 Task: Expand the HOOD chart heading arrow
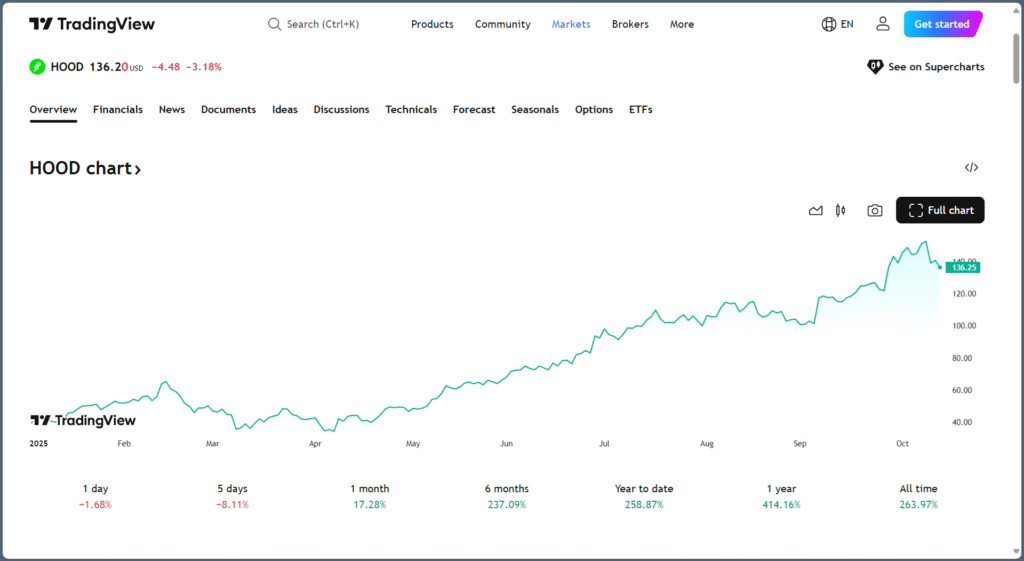(x=137, y=169)
